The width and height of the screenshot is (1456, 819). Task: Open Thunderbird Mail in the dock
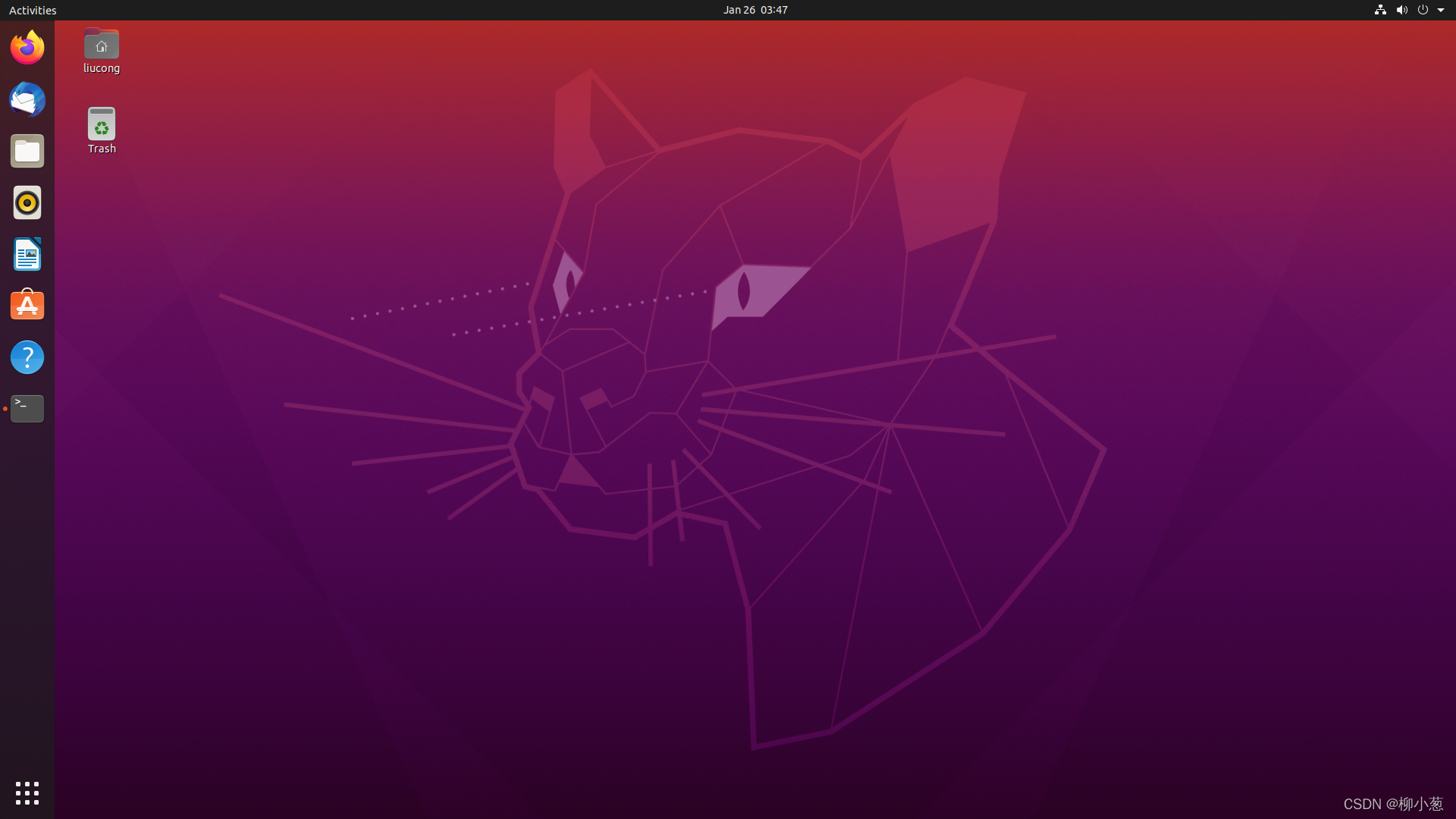(x=27, y=99)
